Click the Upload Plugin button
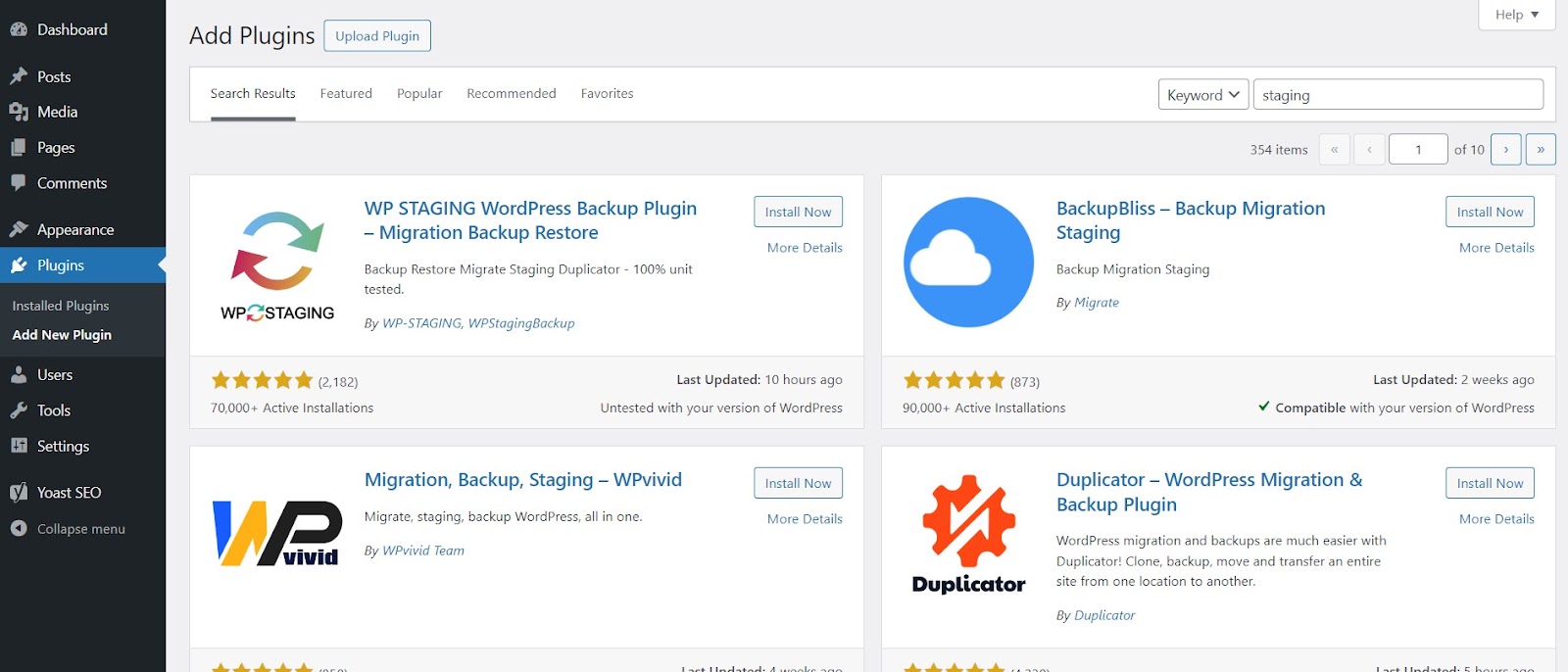The image size is (1568, 672). 377,36
